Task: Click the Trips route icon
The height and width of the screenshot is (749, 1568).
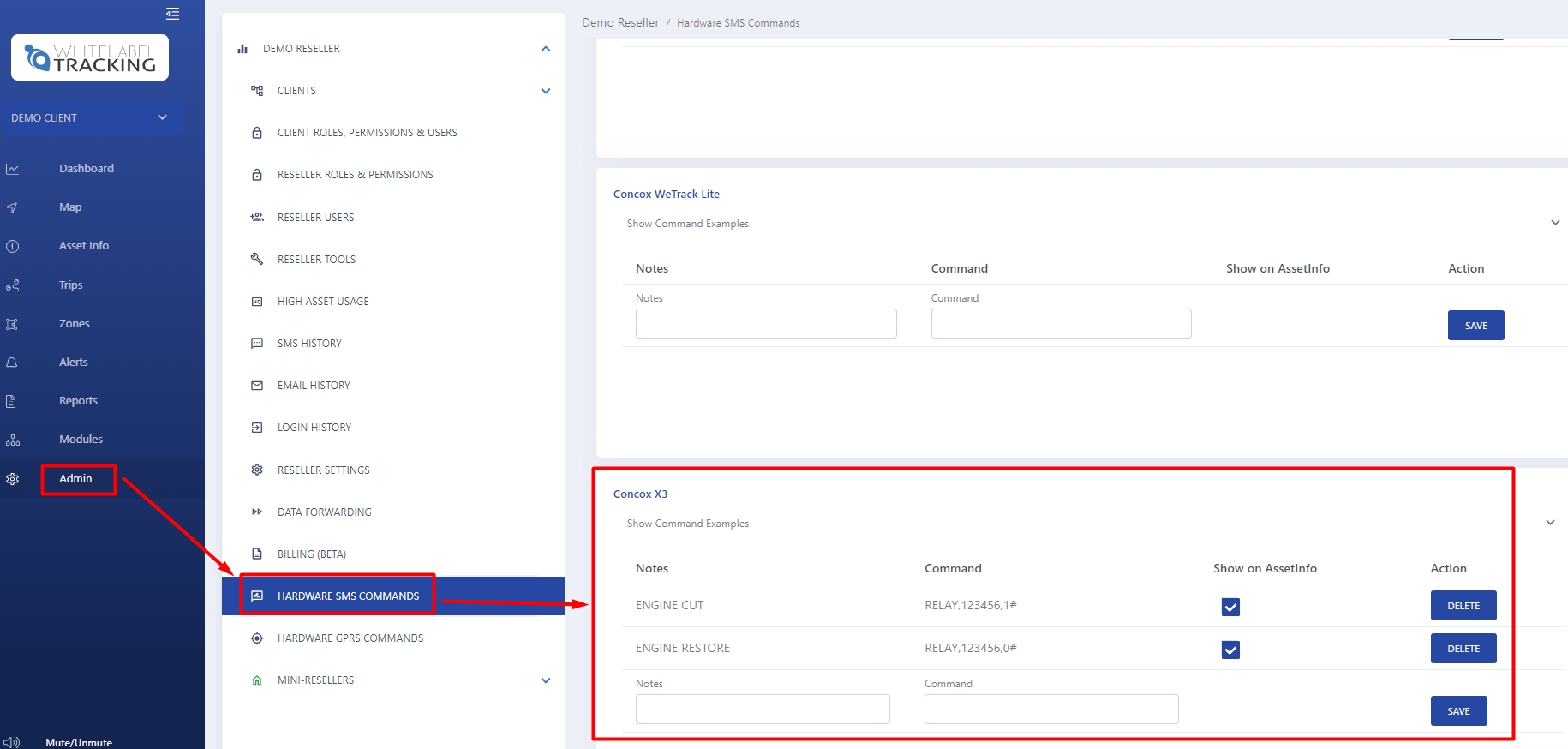Action: [x=12, y=285]
